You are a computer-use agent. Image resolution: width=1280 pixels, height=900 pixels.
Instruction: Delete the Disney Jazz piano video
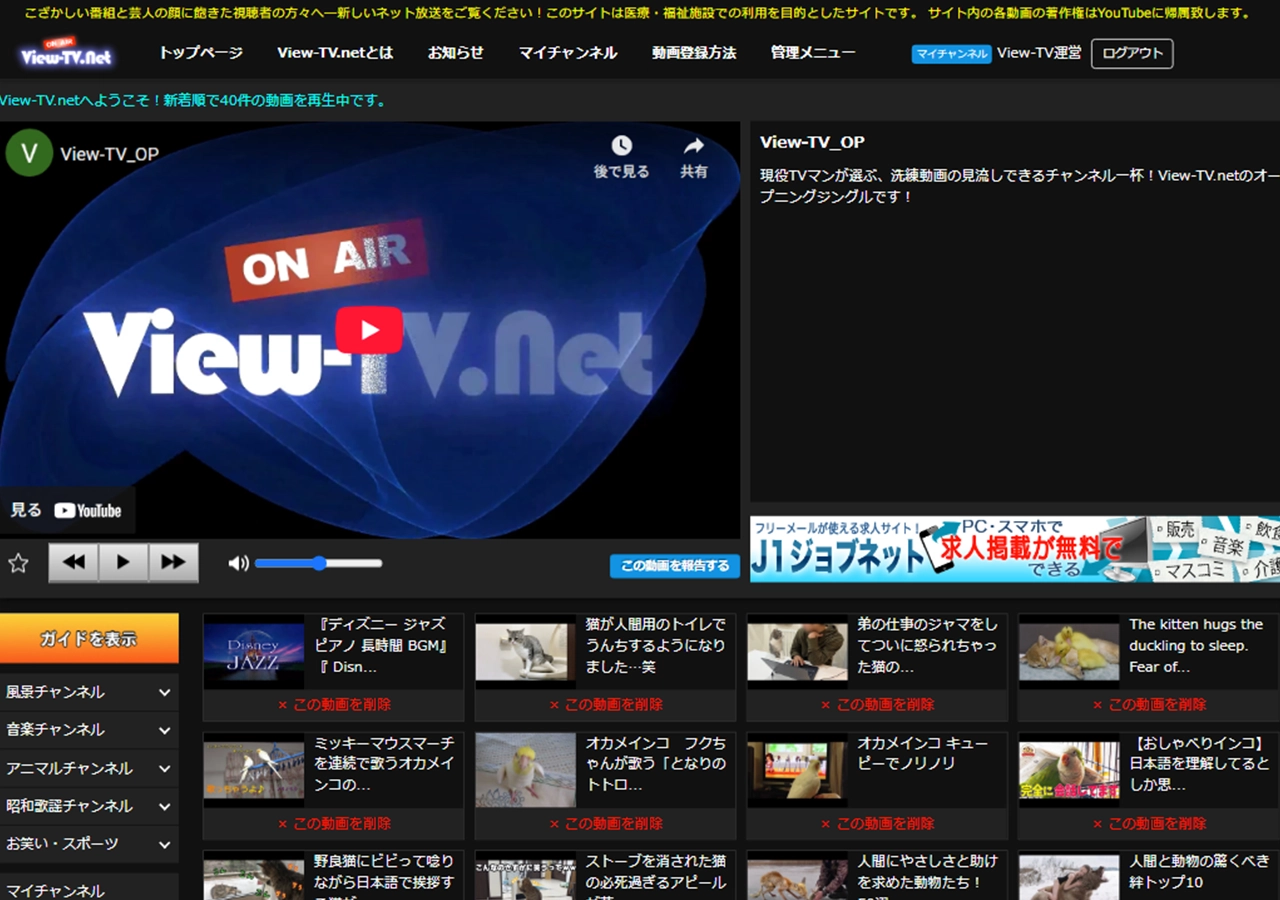tap(334, 705)
